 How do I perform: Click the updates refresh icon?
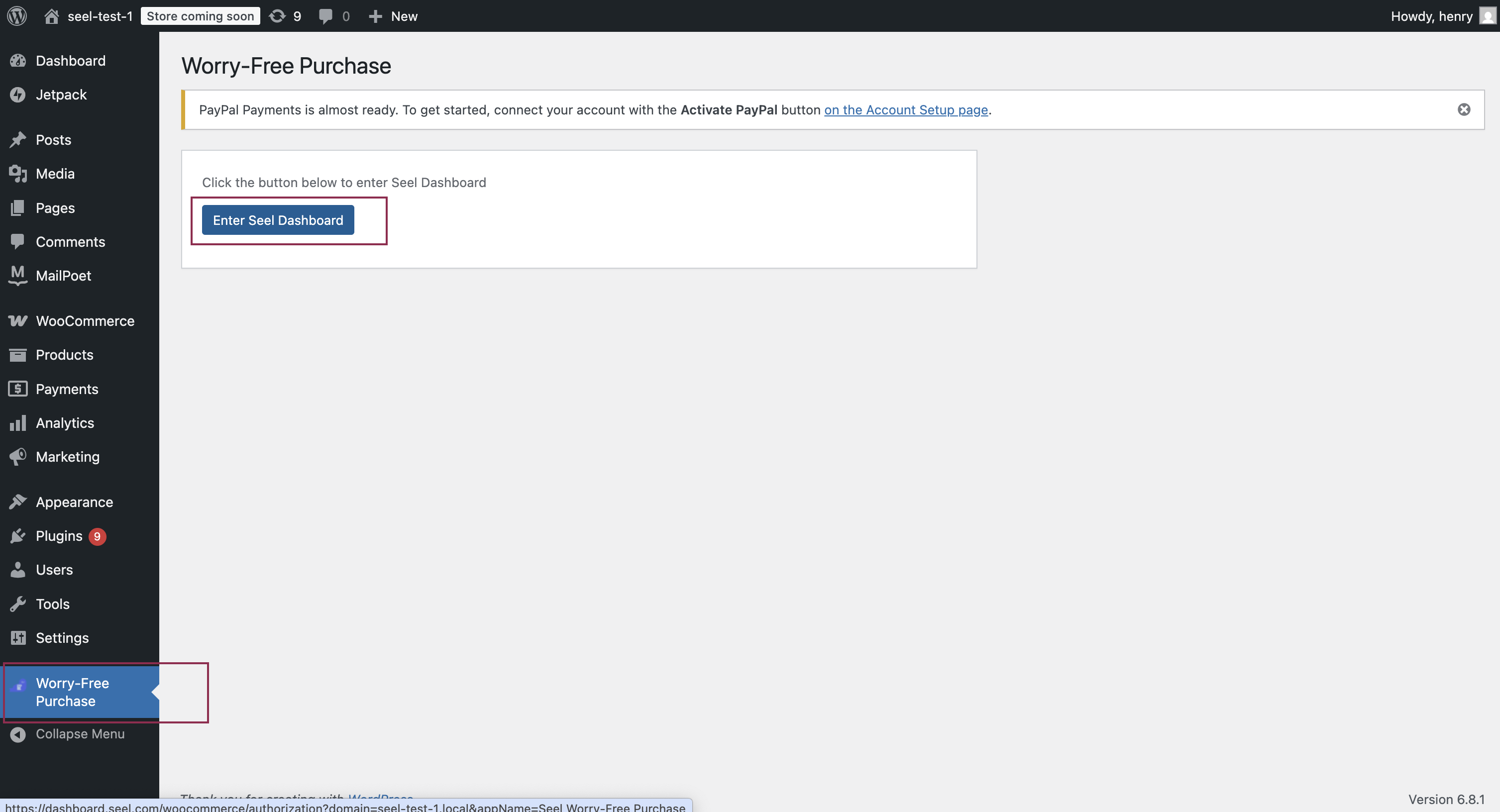click(277, 16)
